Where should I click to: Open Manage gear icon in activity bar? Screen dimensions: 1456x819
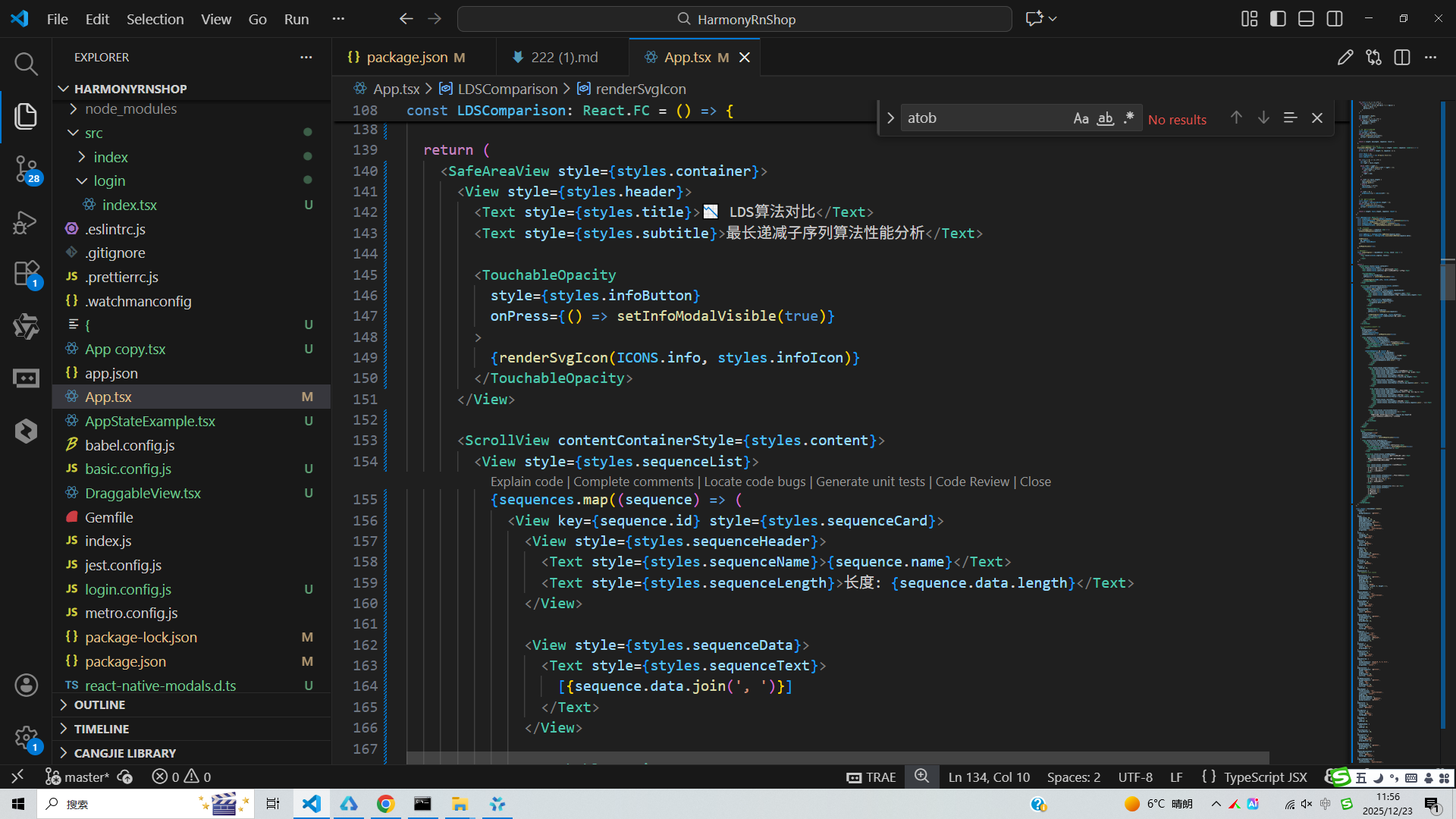pyautogui.click(x=26, y=737)
